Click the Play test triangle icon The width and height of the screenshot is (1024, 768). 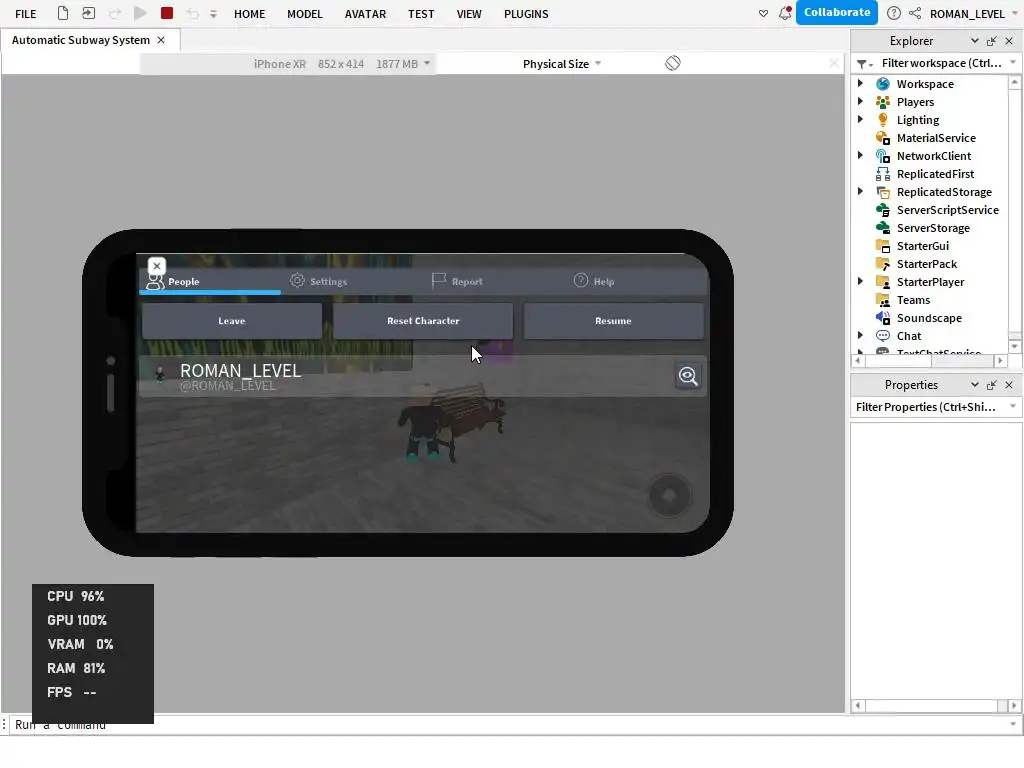tap(140, 13)
